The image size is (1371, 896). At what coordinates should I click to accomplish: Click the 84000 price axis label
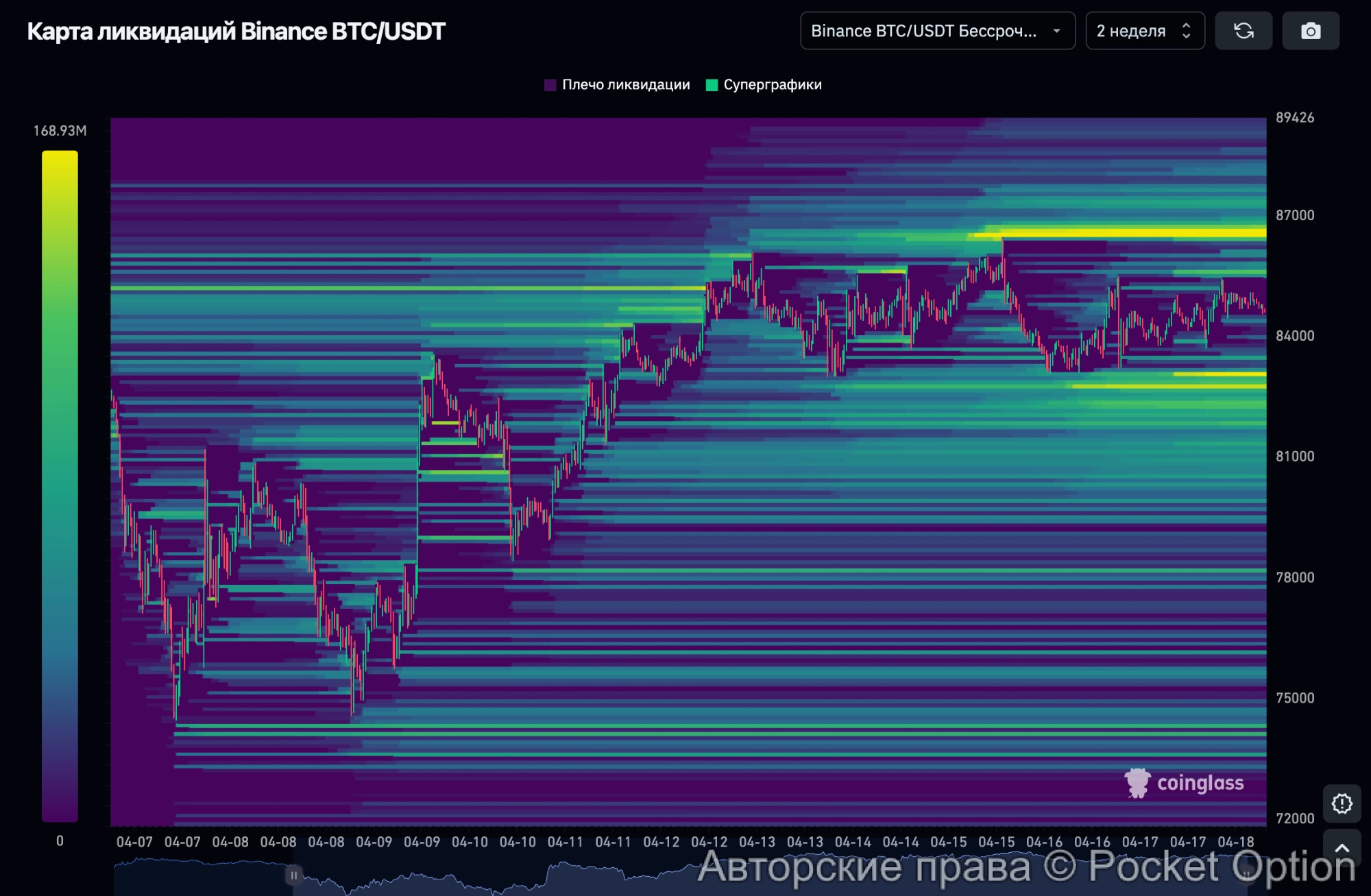click(x=1294, y=336)
